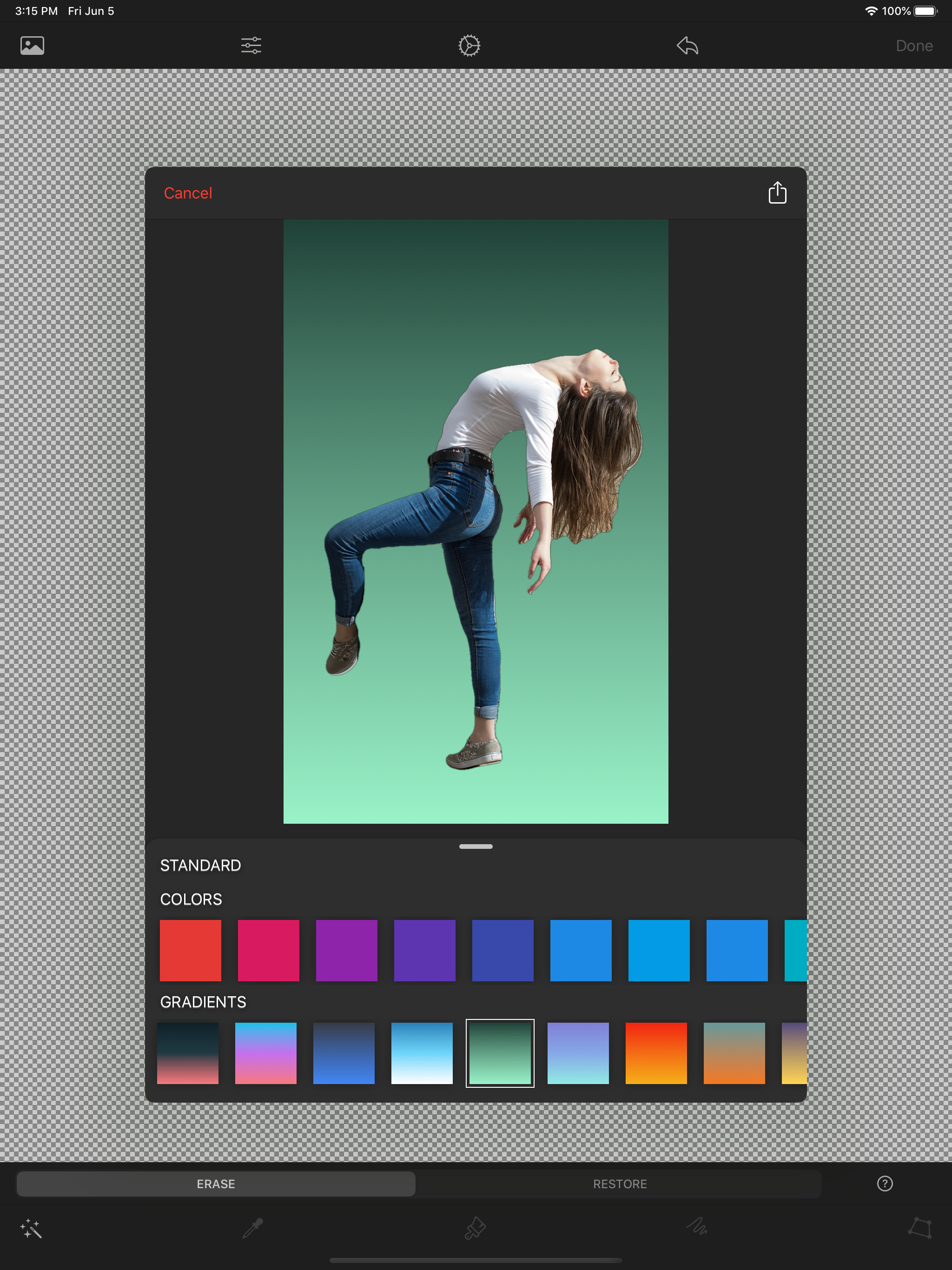Screen dimensions: 952x1270
Task: Open the photo library icon
Action: click(32, 46)
